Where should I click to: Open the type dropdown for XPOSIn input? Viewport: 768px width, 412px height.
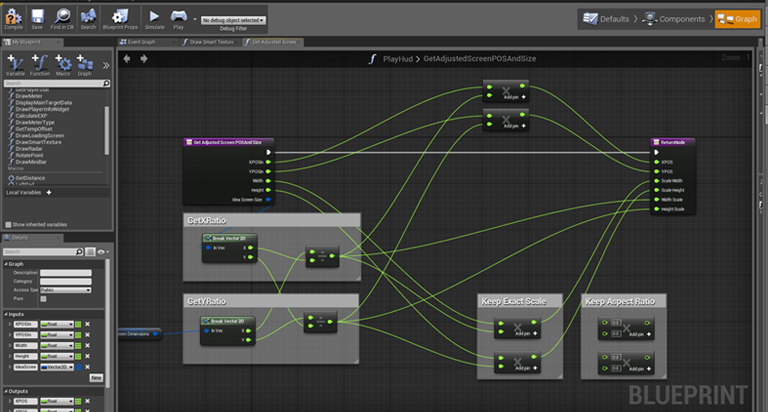coord(57,324)
